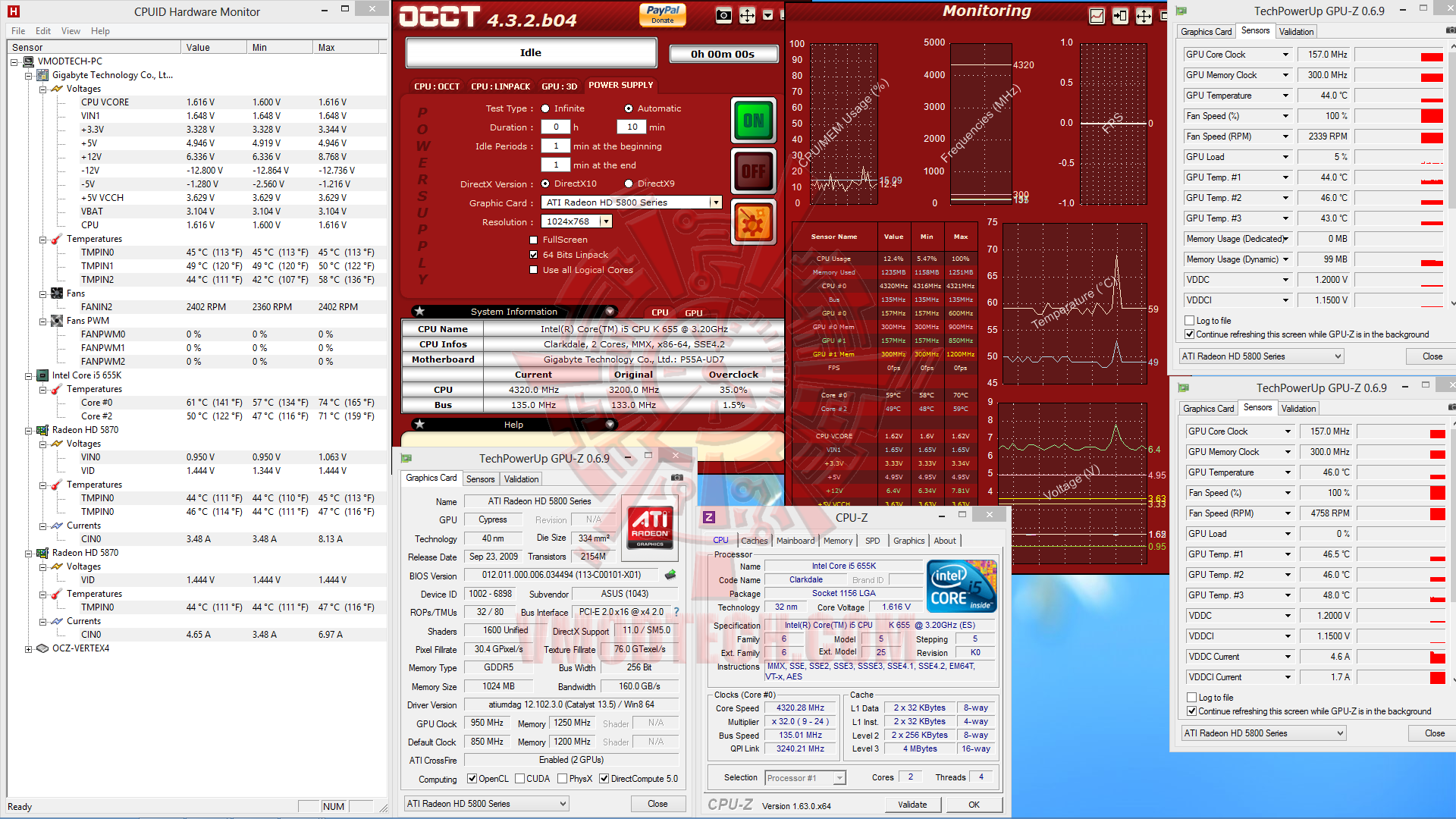The height and width of the screenshot is (819, 1456).
Task: Open the Resolution 1024x768 dropdown
Action: coord(605,221)
